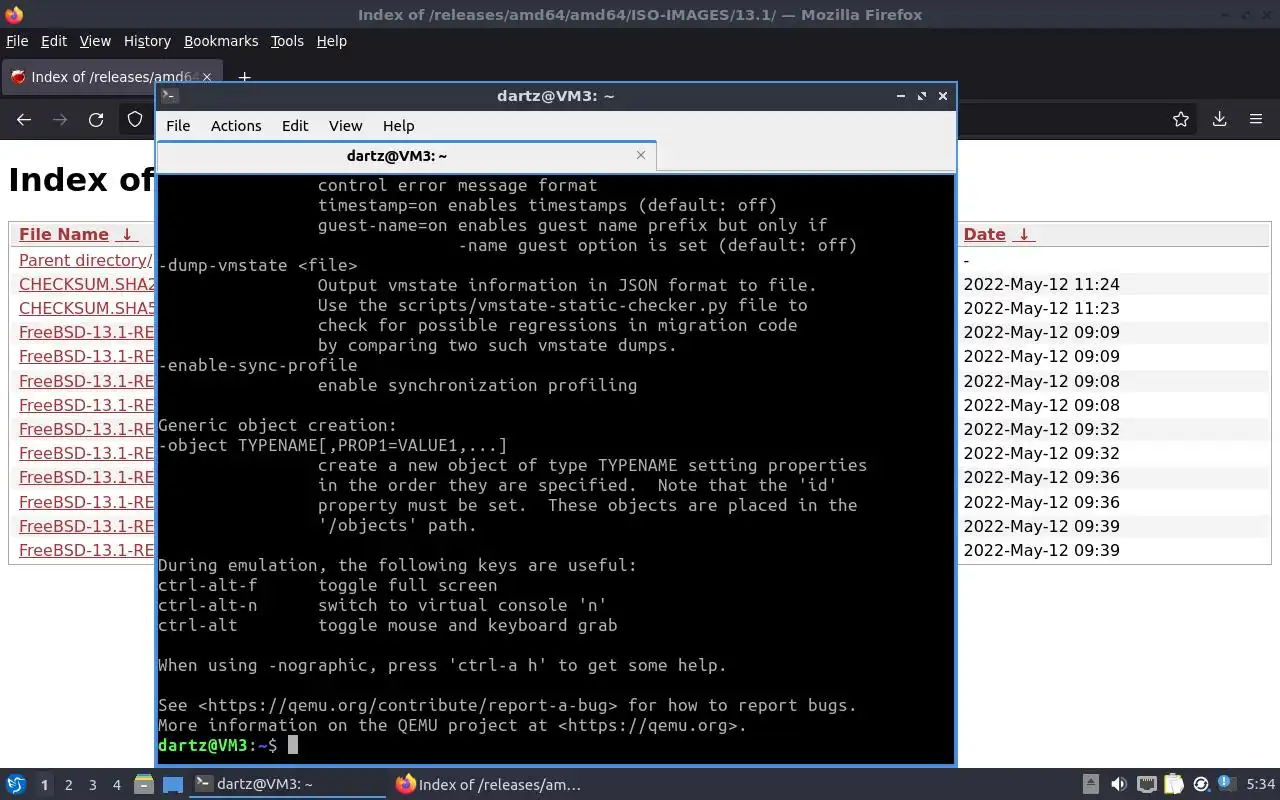The image size is (1280, 800).
Task: Click the Firefox reload page icon
Action: (96, 119)
